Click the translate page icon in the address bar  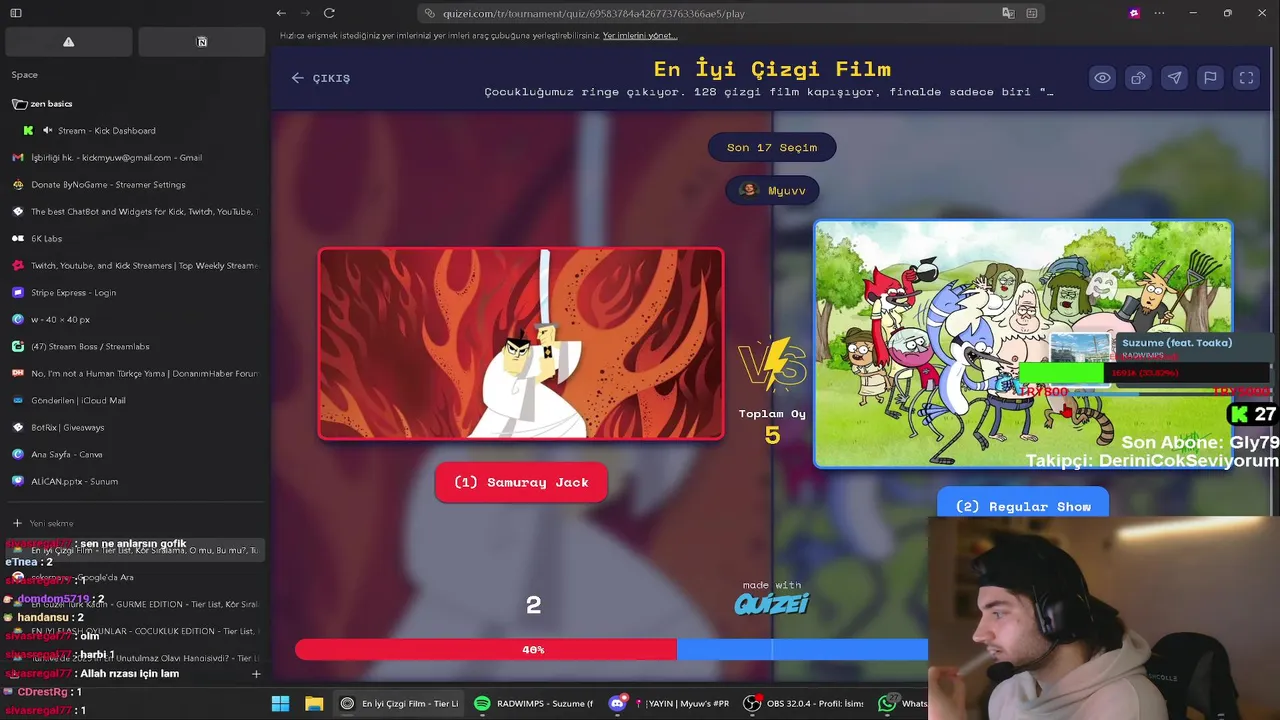(x=1008, y=13)
